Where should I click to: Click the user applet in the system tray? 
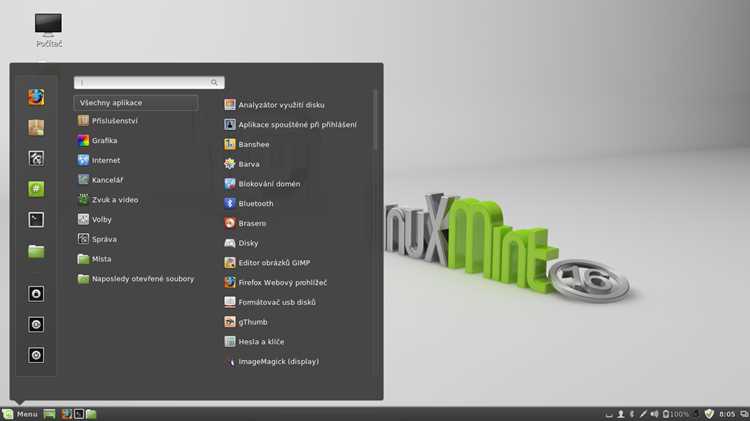pos(620,414)
